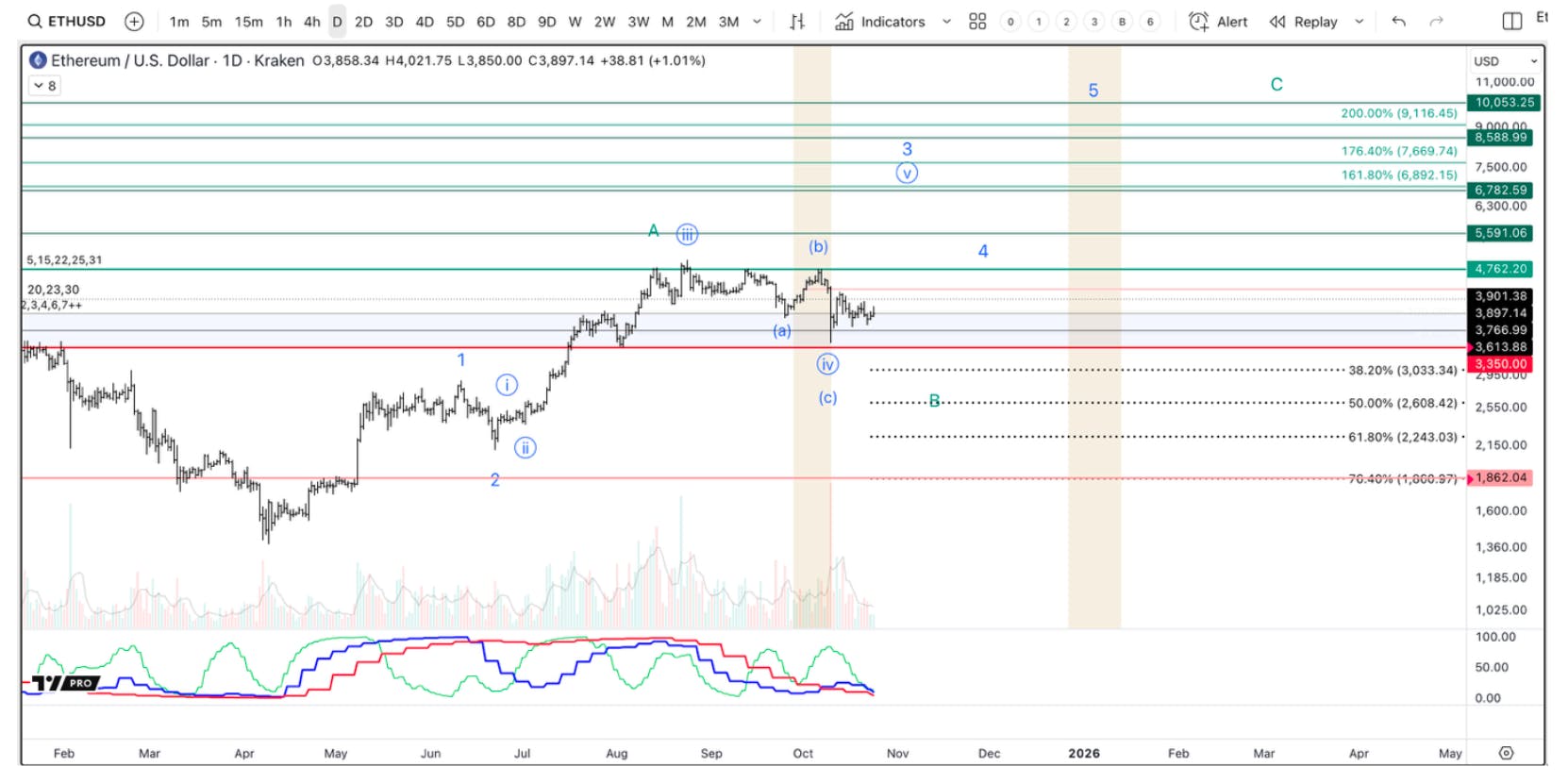Open Indicators panel
1568x783 pixels.
880,21
